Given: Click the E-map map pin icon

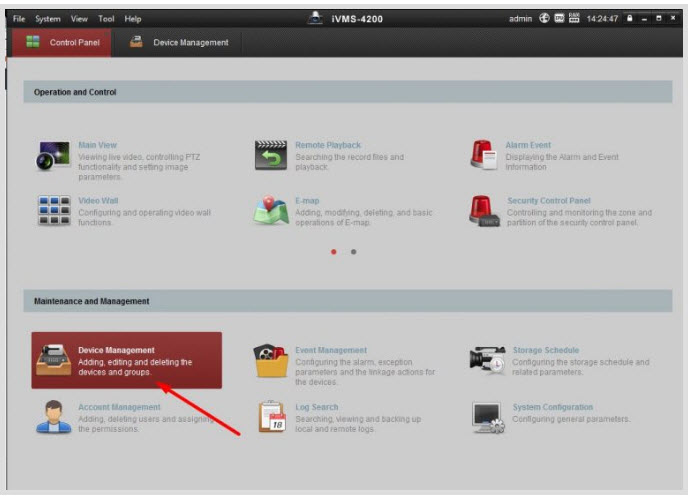Looking at the screenshot, I should click(x=271, y=211).
